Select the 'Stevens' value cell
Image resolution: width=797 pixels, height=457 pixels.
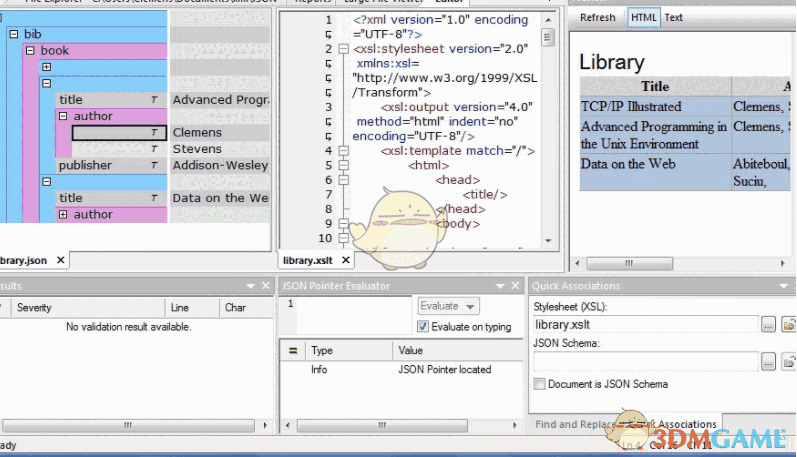[x=220, y=149]
